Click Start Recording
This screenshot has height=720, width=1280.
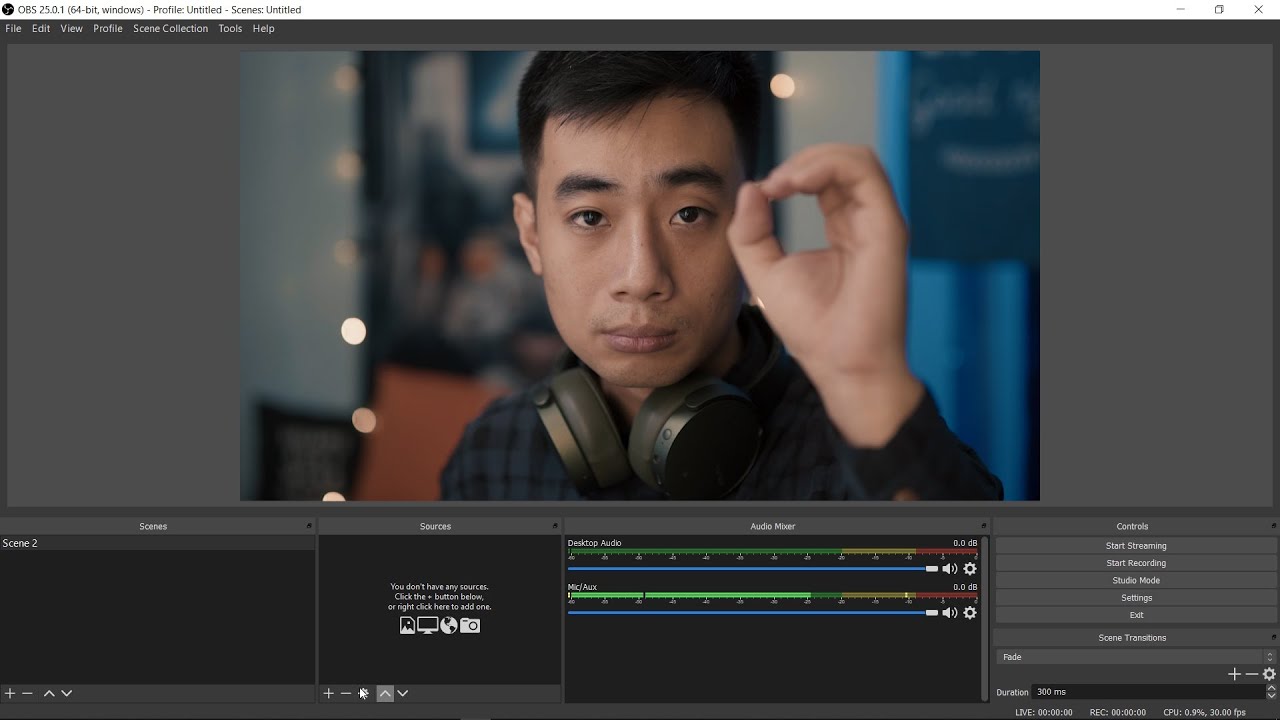[1136, 563]
